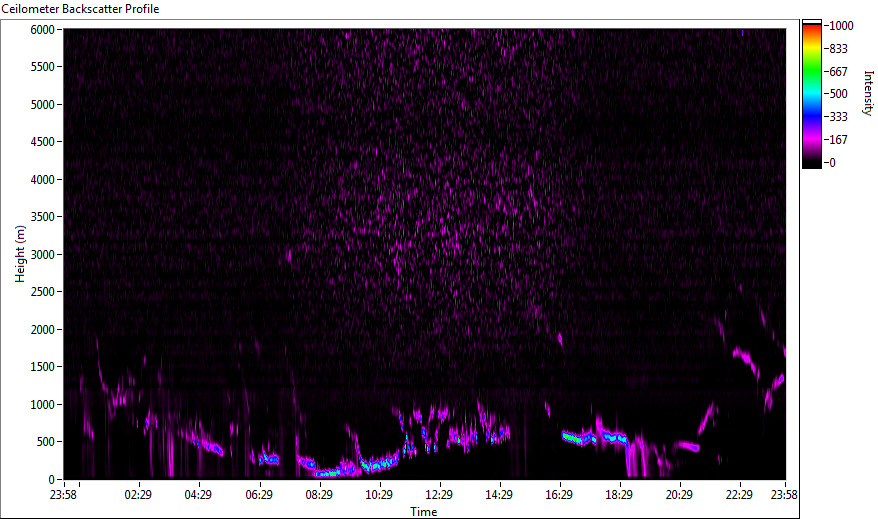878x519 pixels.
Task: Click the Intensity color ramp bar
Action: pyautogui.click(x=811, y=94)
